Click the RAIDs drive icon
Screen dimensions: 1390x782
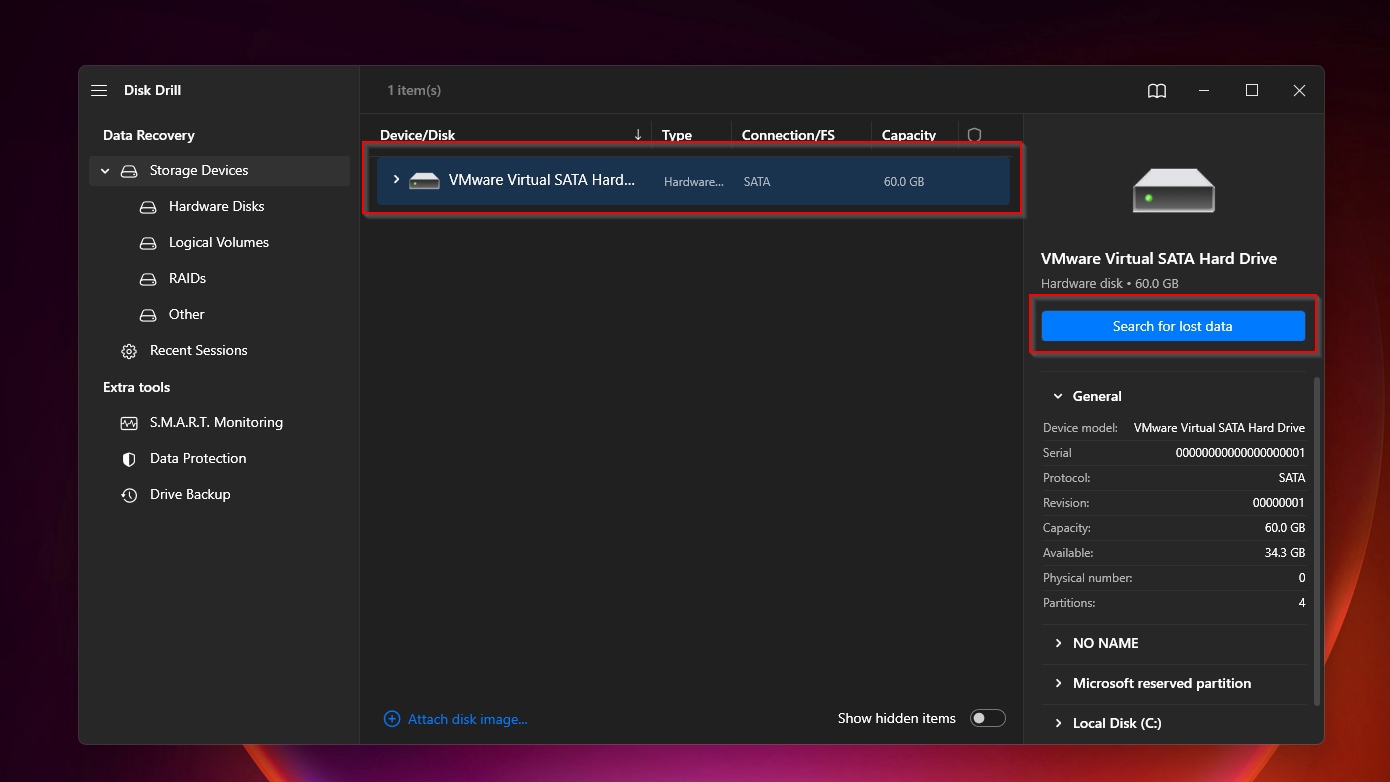tap(148, 279)
